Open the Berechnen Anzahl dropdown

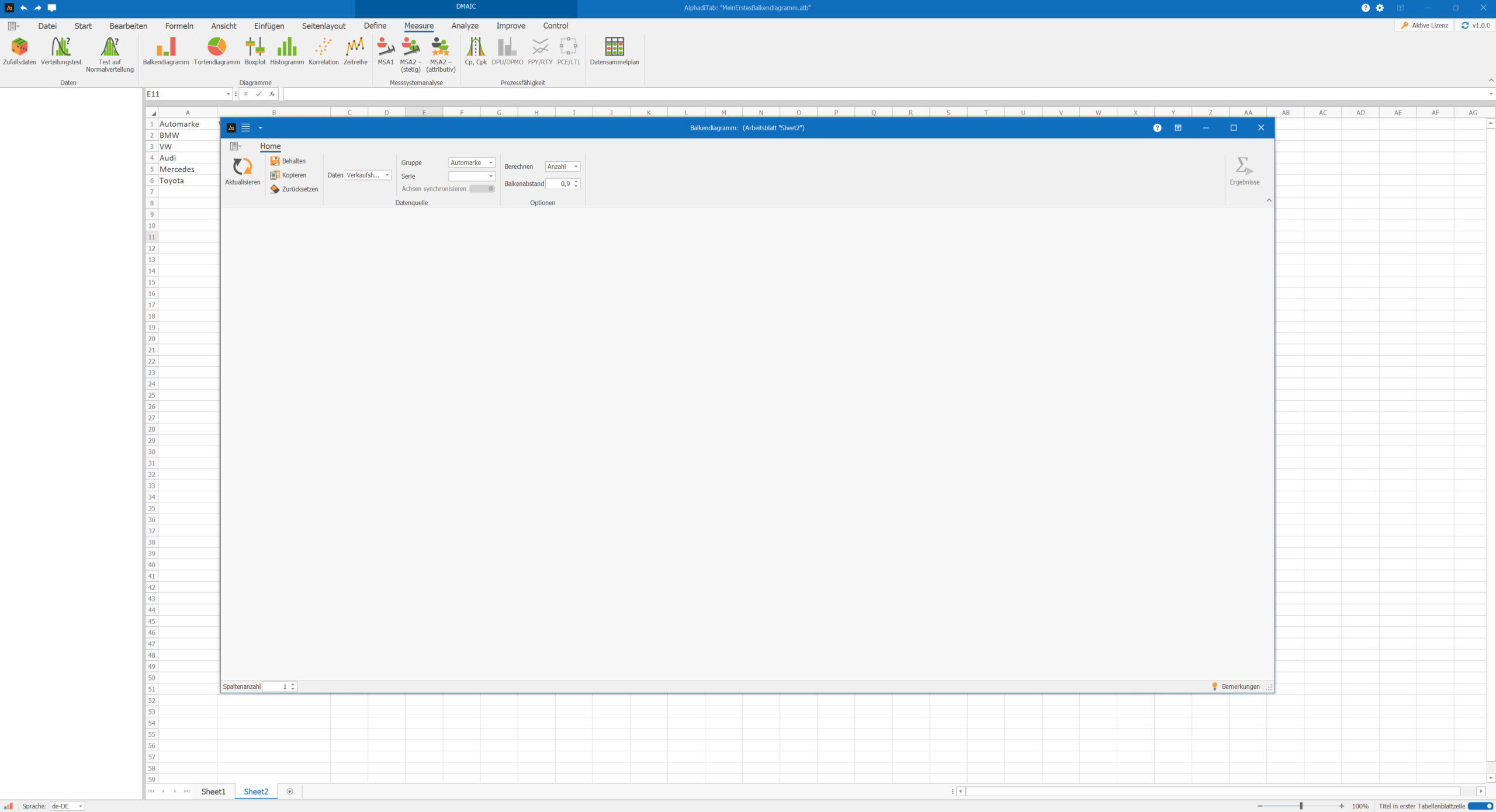point(576,166)
